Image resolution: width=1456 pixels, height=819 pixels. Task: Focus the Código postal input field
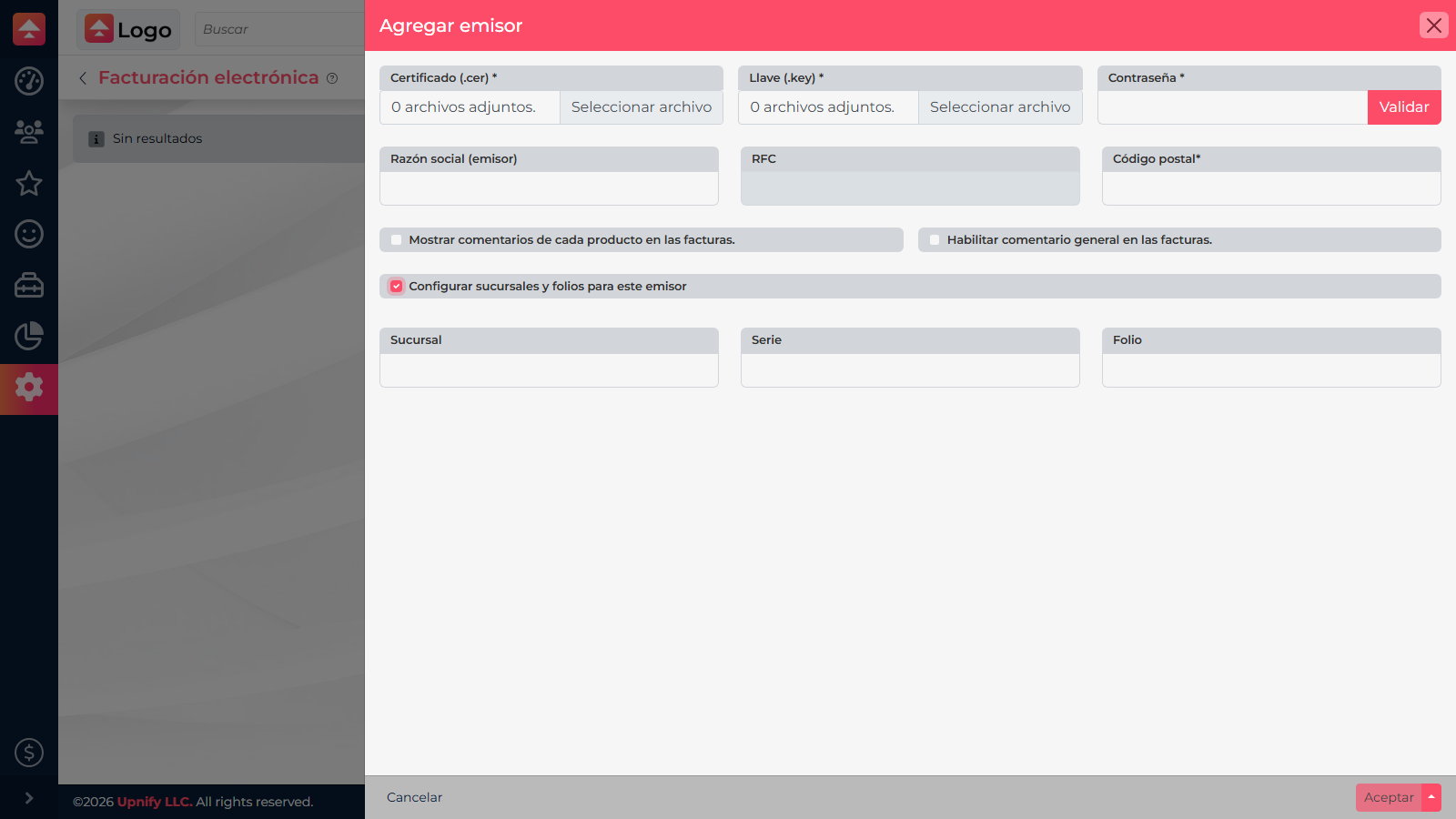tap(1271, 188)
